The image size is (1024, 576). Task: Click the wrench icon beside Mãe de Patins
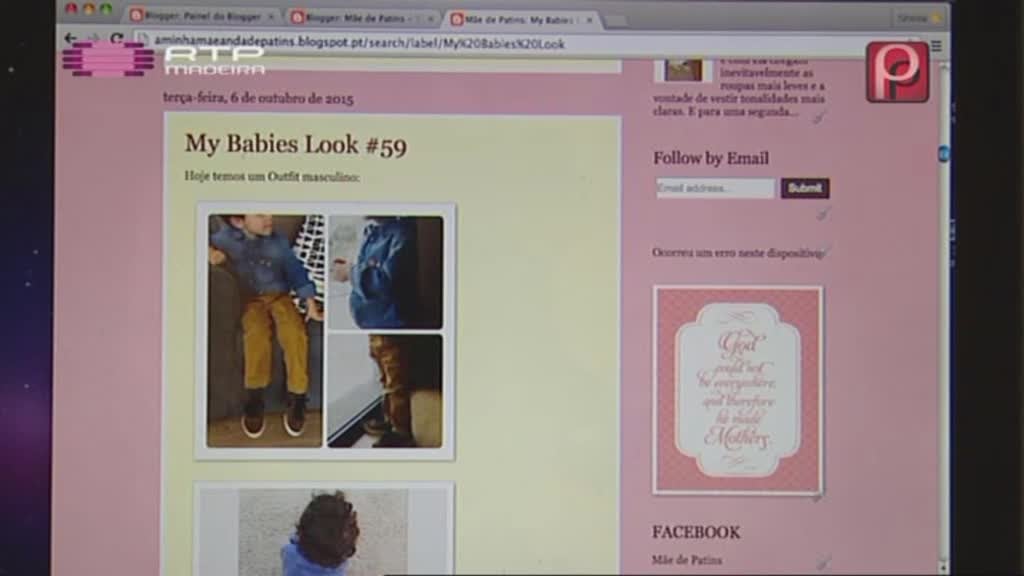[820, 563]
